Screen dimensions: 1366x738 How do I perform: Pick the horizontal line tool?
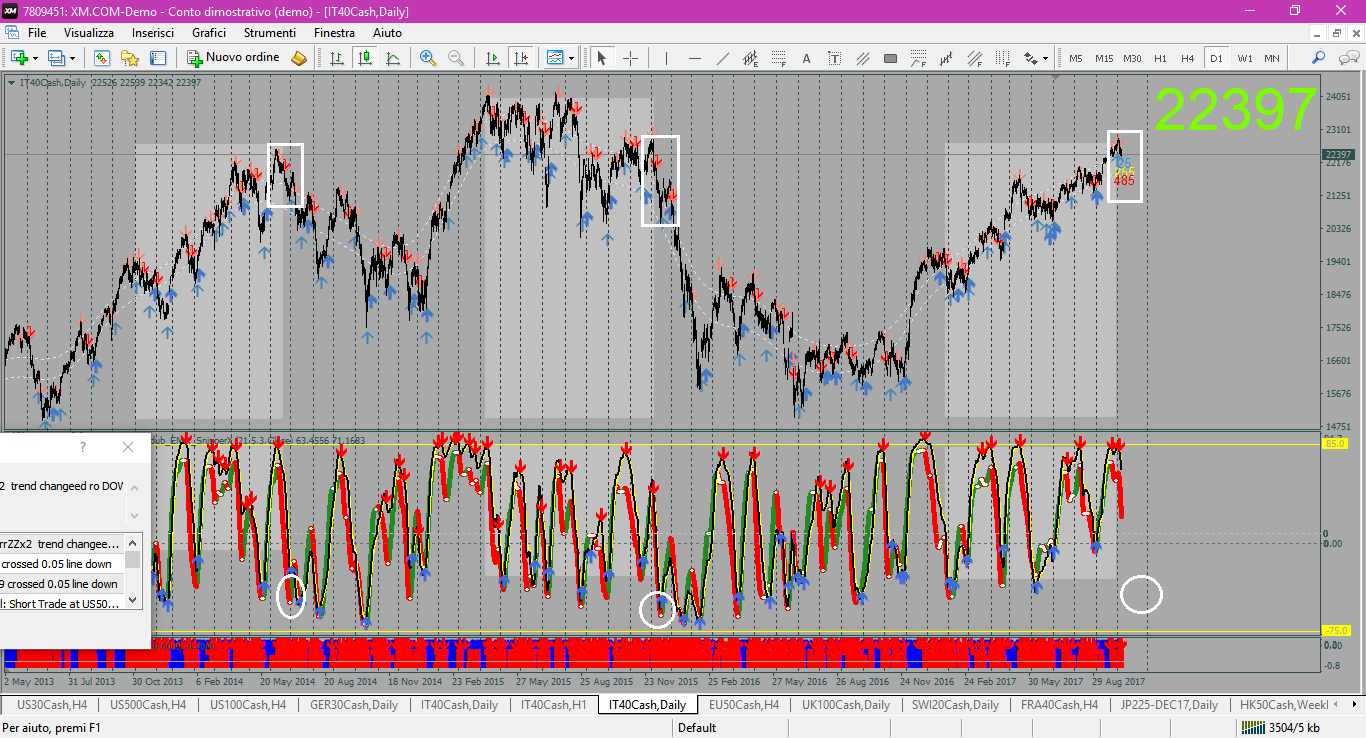tap(695, 58)
